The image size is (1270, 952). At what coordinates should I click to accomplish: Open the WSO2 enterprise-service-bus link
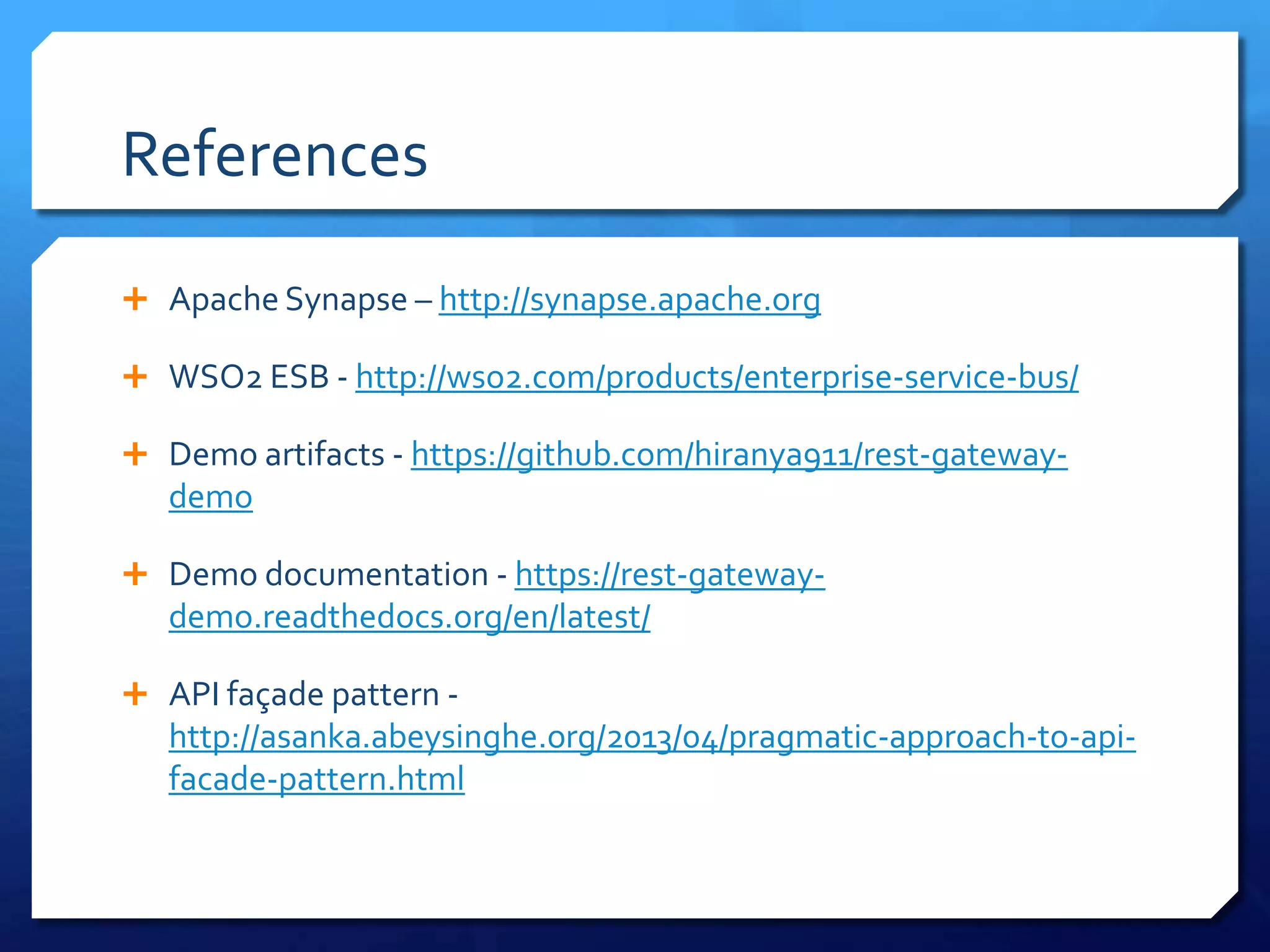click(x=717, y=377)
